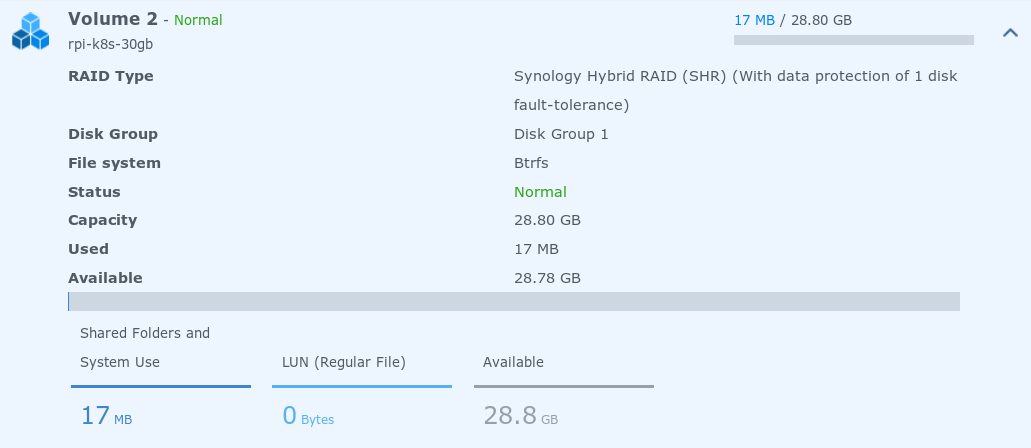Click the light blue LUN legend bar
This screenshot has width=1031, height=448.
pos(362,387)
